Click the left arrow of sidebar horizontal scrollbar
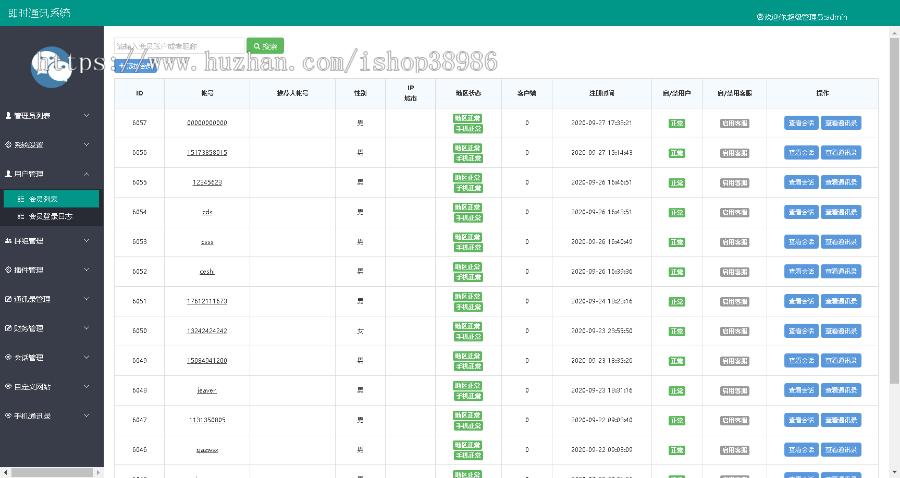The width and height of the screenshot is (900, 478). click(5, 473)
